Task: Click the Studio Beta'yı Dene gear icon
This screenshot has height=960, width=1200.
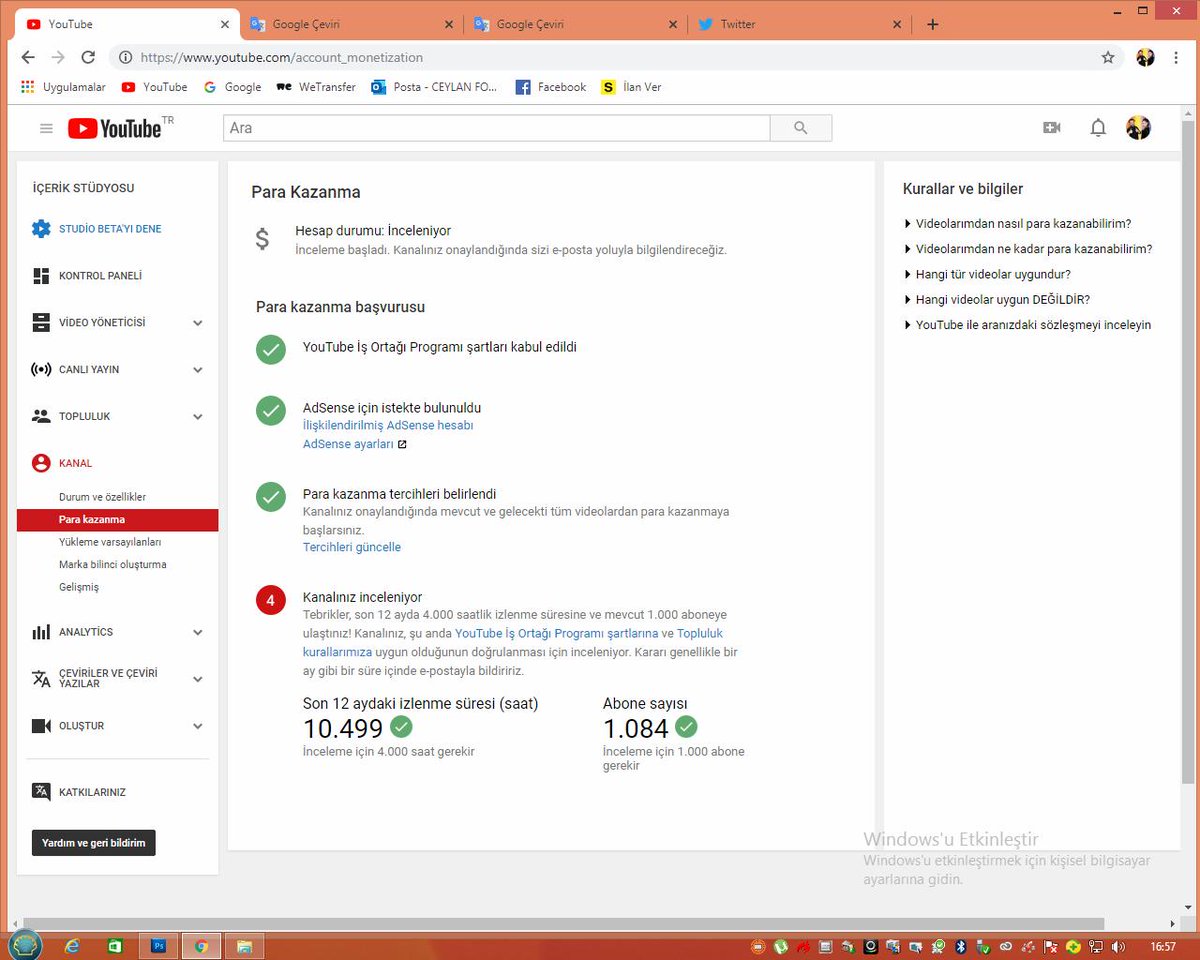Action: (41, 229)
